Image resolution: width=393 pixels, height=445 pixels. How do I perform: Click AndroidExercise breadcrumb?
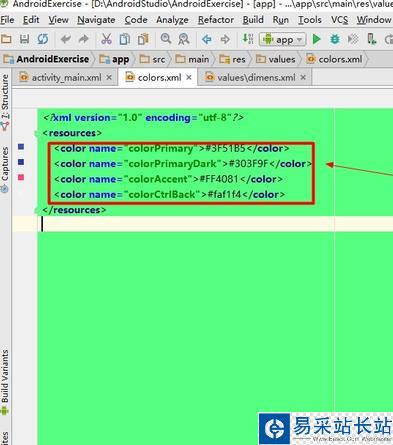[x=47, y=59]
